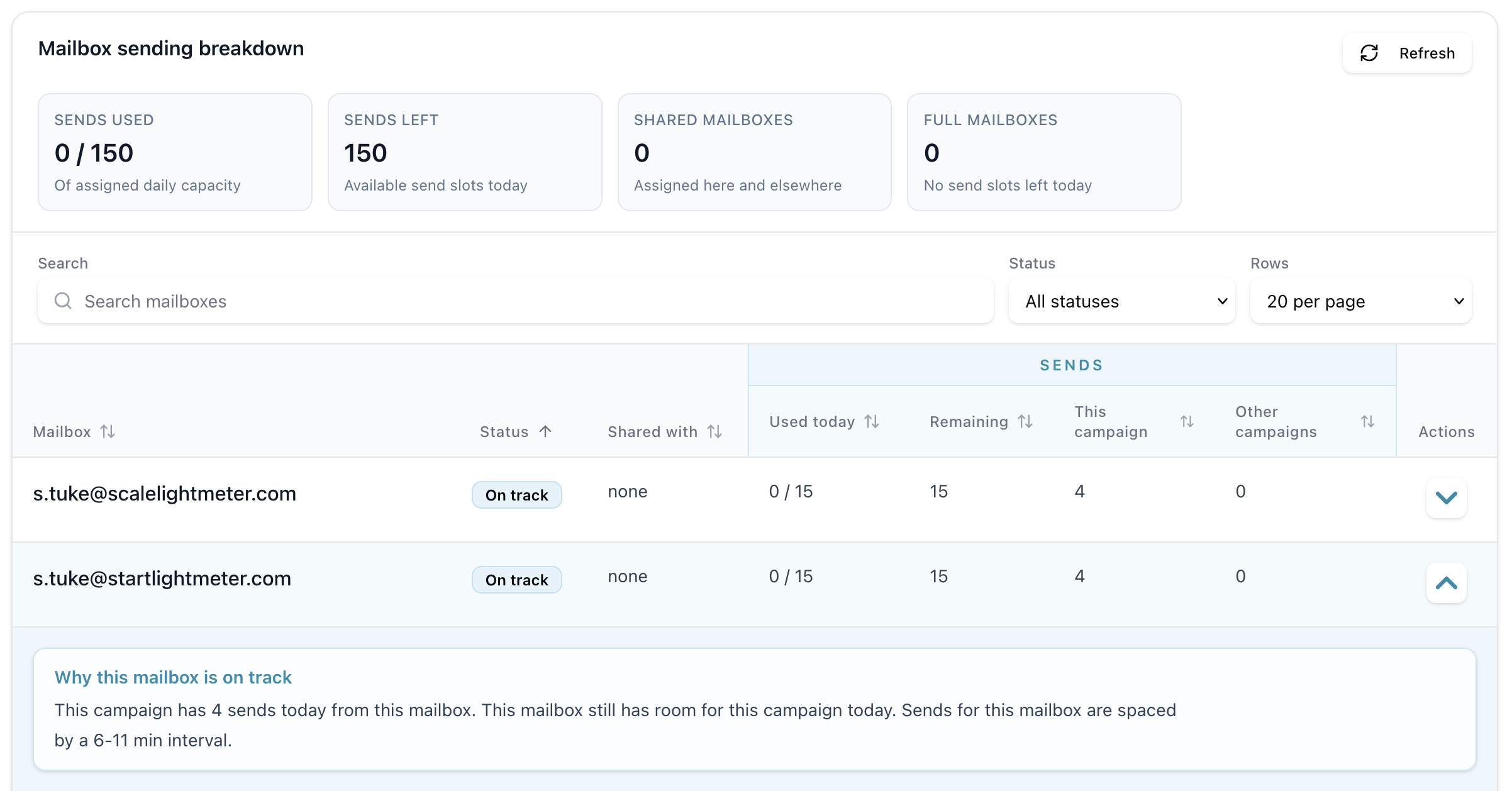Click On track badge for startlightmeter mailbox
Viewport: 1512px width, 791px height.
click(517, 580)
